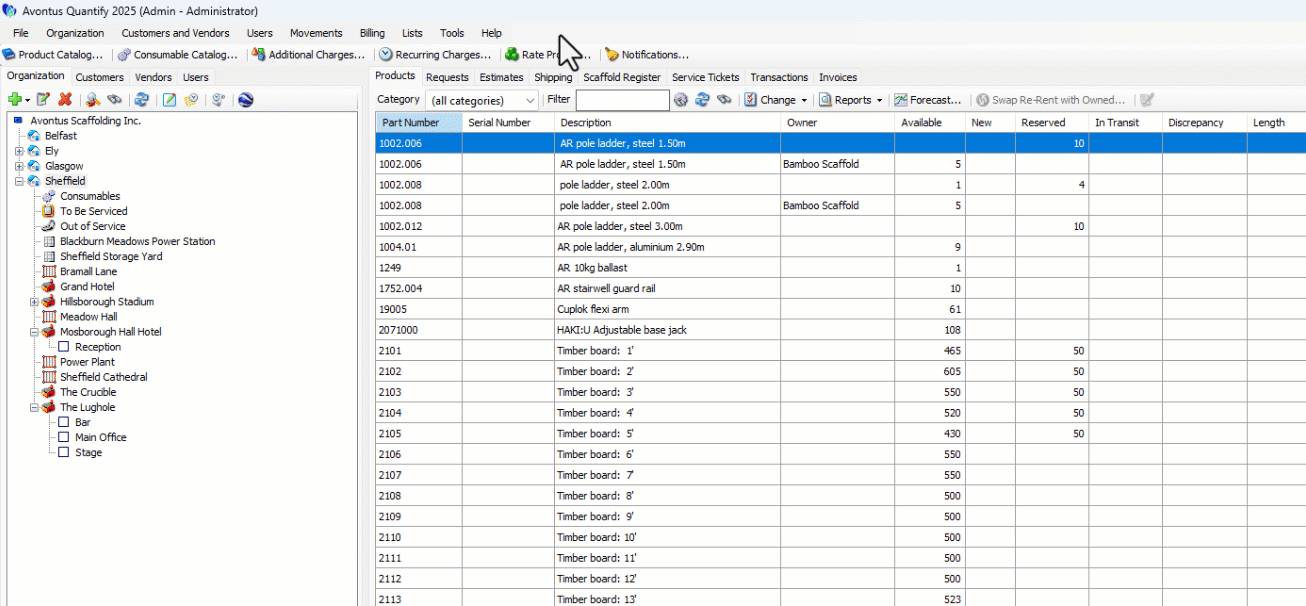Viewport: 1306px width, 606px height.
Task: Click the refresh icon beside Filter box
Action: tap(702, 100)
